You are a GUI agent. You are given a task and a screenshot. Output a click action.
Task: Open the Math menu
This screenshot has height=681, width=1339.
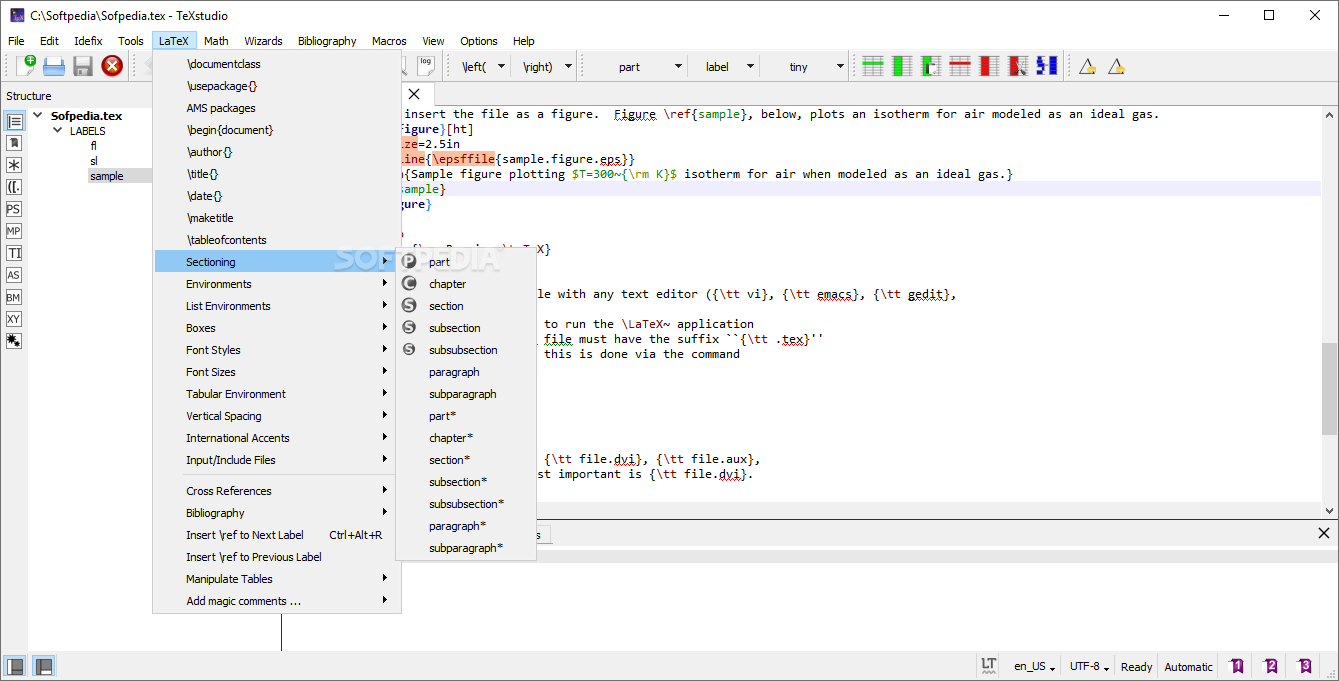(x=216, y=41)
